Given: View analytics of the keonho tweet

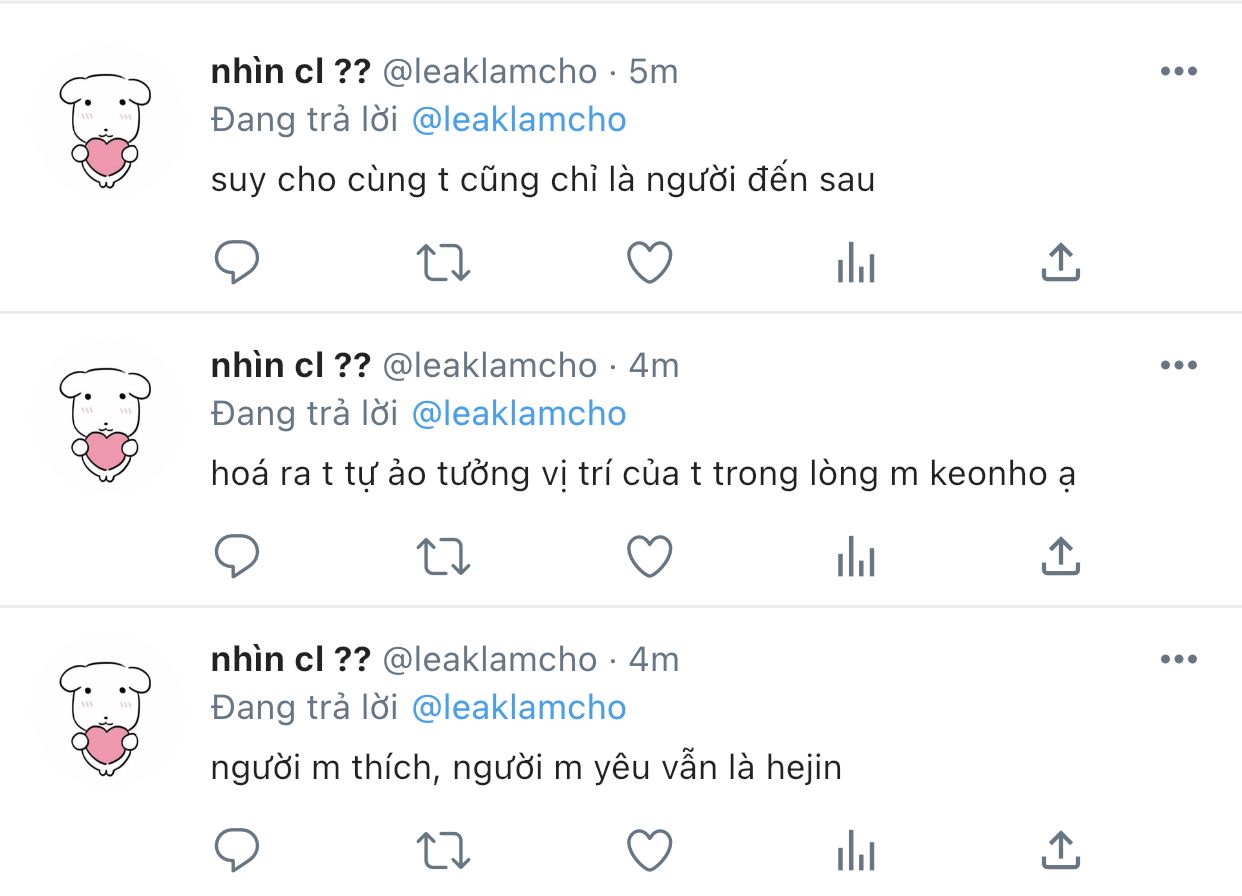Looking at the screenshot, I should click(x=855, y=557).
